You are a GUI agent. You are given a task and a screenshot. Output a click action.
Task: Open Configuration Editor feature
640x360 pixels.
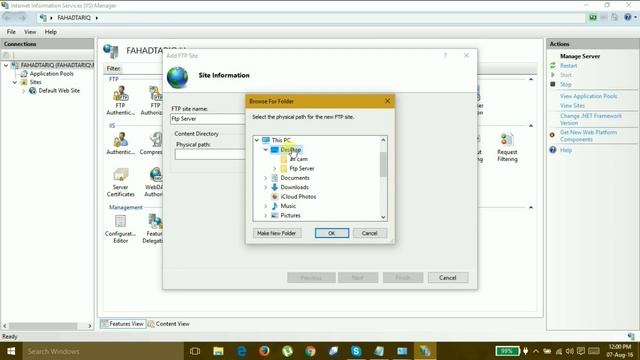coord(120,229)
